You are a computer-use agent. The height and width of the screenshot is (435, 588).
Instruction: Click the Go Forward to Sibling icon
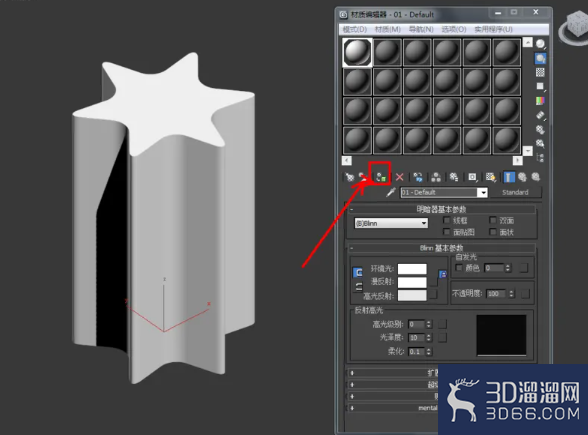tap(536, 177)
